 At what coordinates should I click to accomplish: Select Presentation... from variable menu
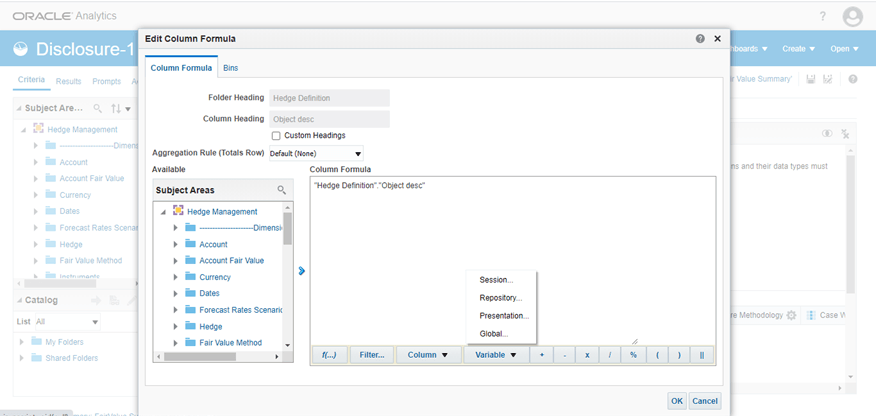pyautogui.click(x=504, y=315)
